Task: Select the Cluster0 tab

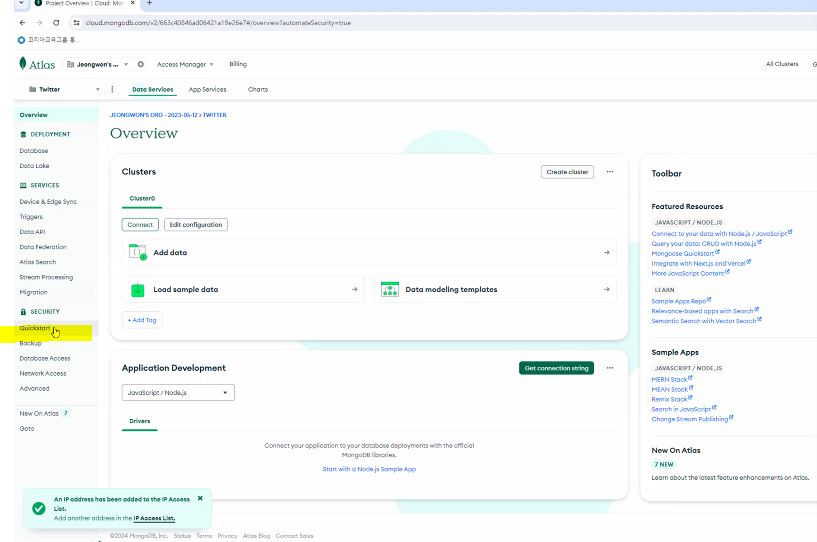Action: click(142, 199)
